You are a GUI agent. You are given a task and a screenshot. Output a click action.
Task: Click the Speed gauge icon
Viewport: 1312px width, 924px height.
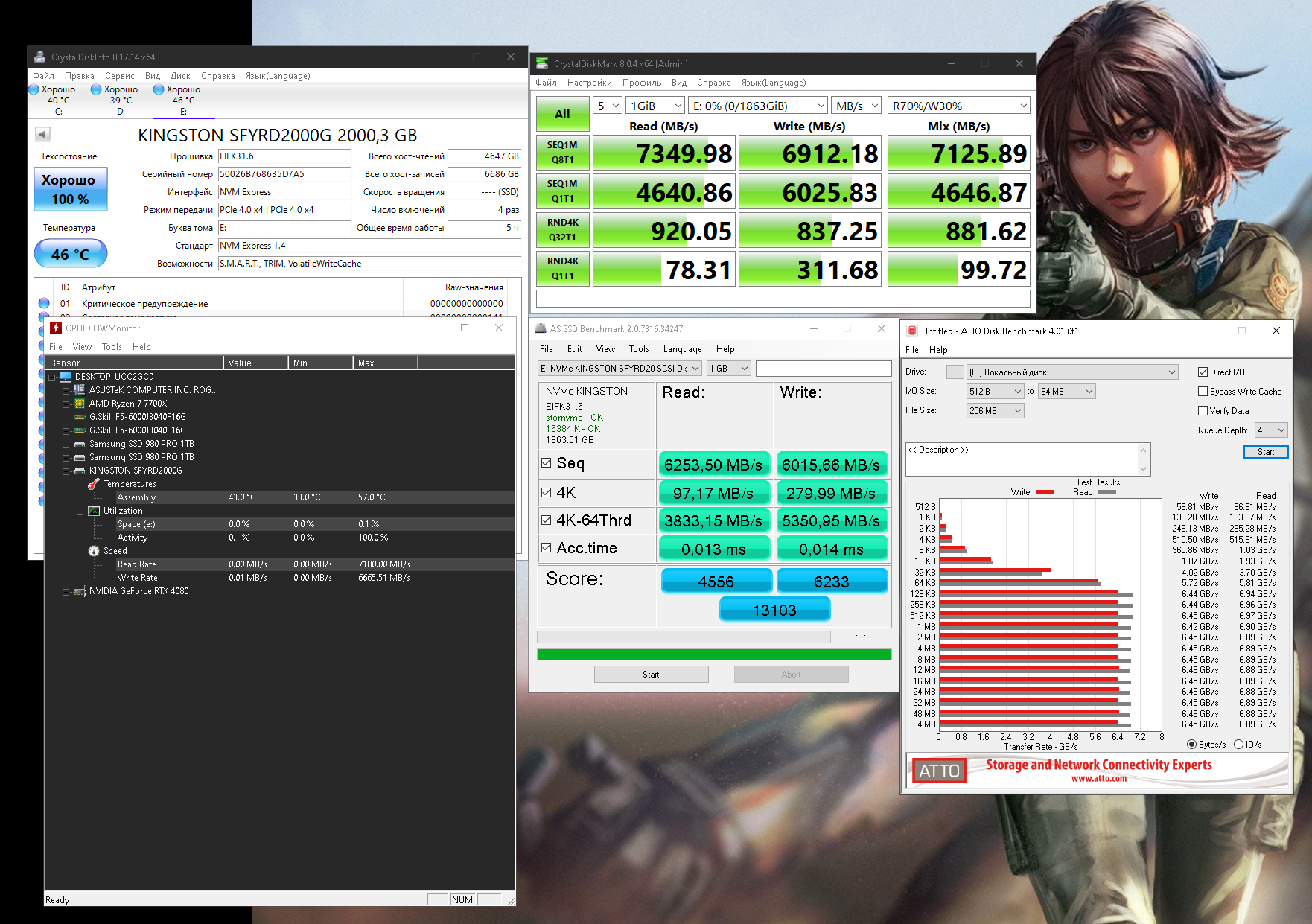pyautogui.click(x=94, y=551)
